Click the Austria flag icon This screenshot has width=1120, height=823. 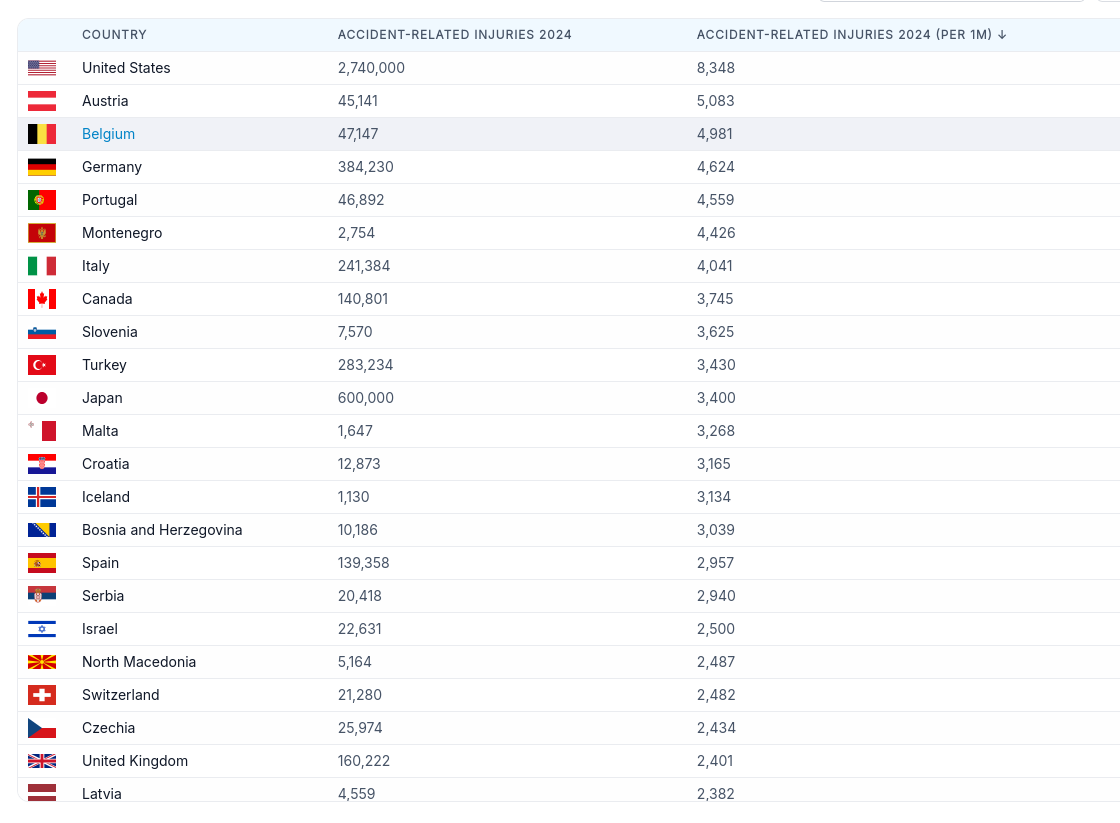[x=41, y=101]
